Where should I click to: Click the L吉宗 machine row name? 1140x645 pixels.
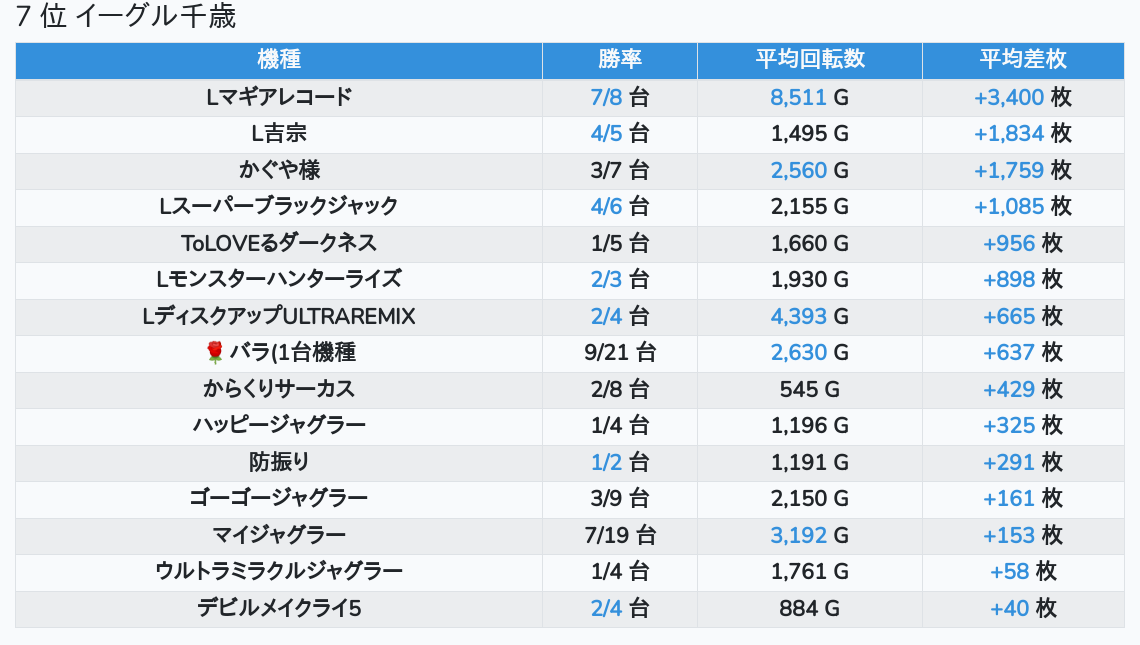point(279,134)
